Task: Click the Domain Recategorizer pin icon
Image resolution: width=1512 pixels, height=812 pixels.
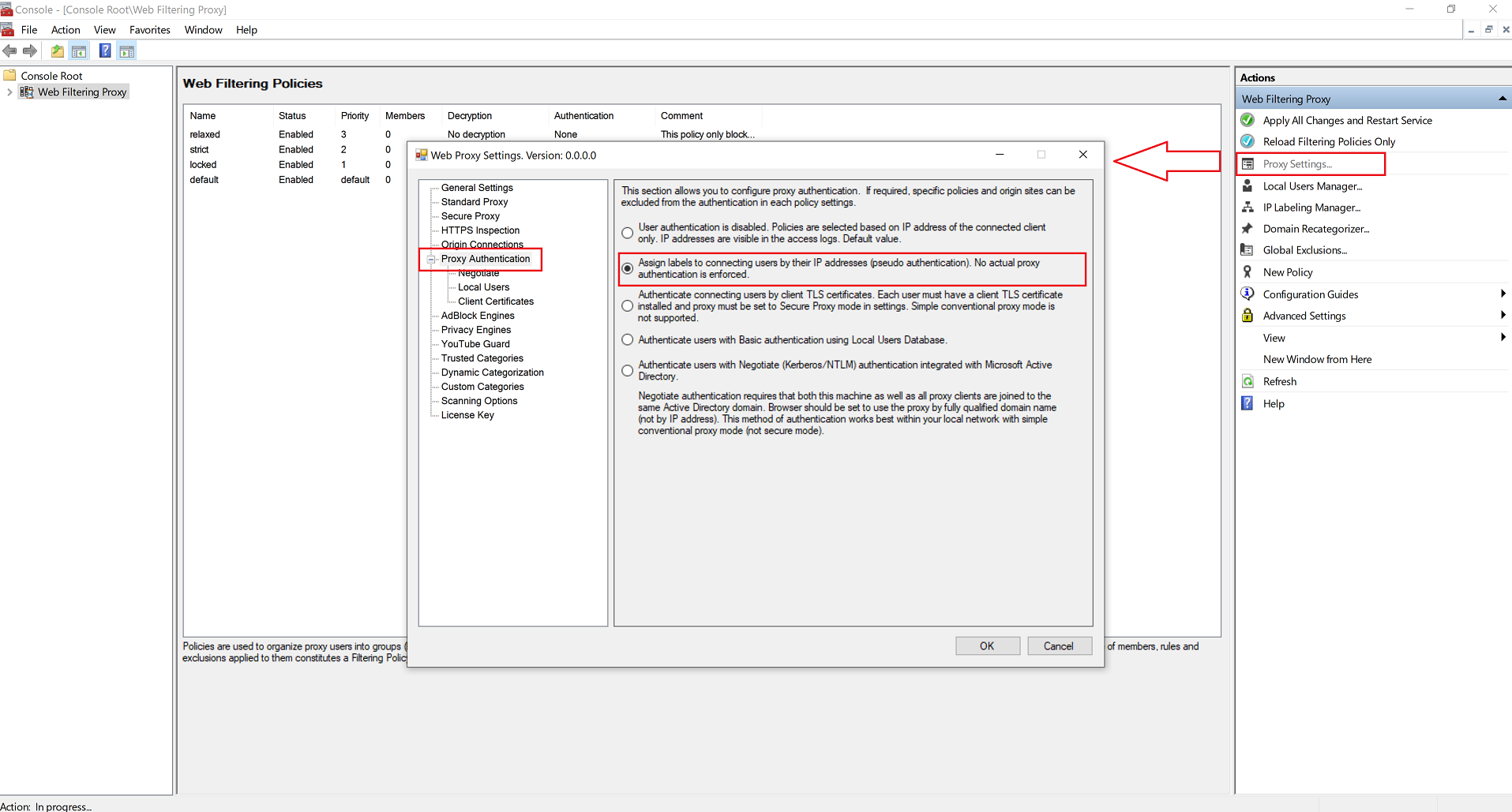Action: pos(1247,228)
